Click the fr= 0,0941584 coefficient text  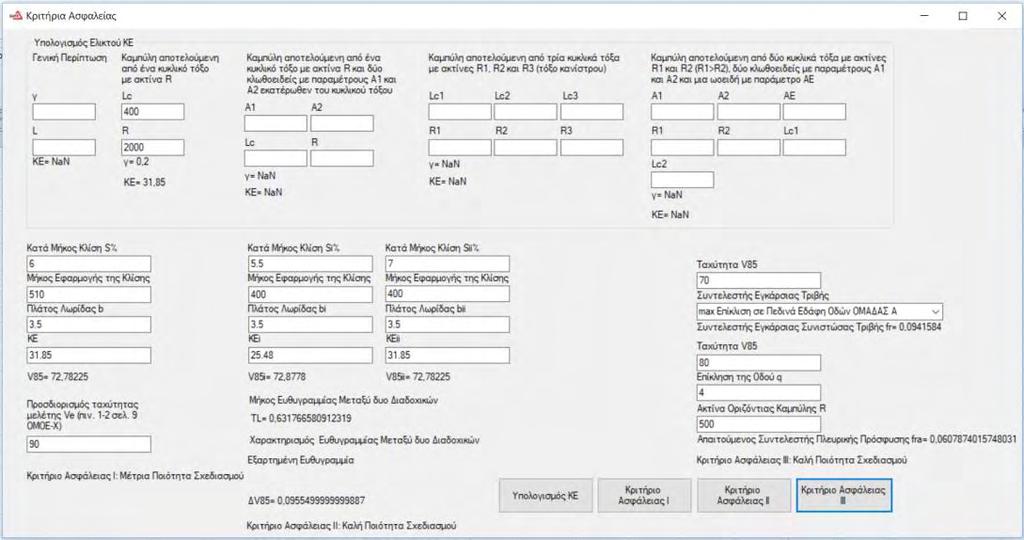click(820, 327)
